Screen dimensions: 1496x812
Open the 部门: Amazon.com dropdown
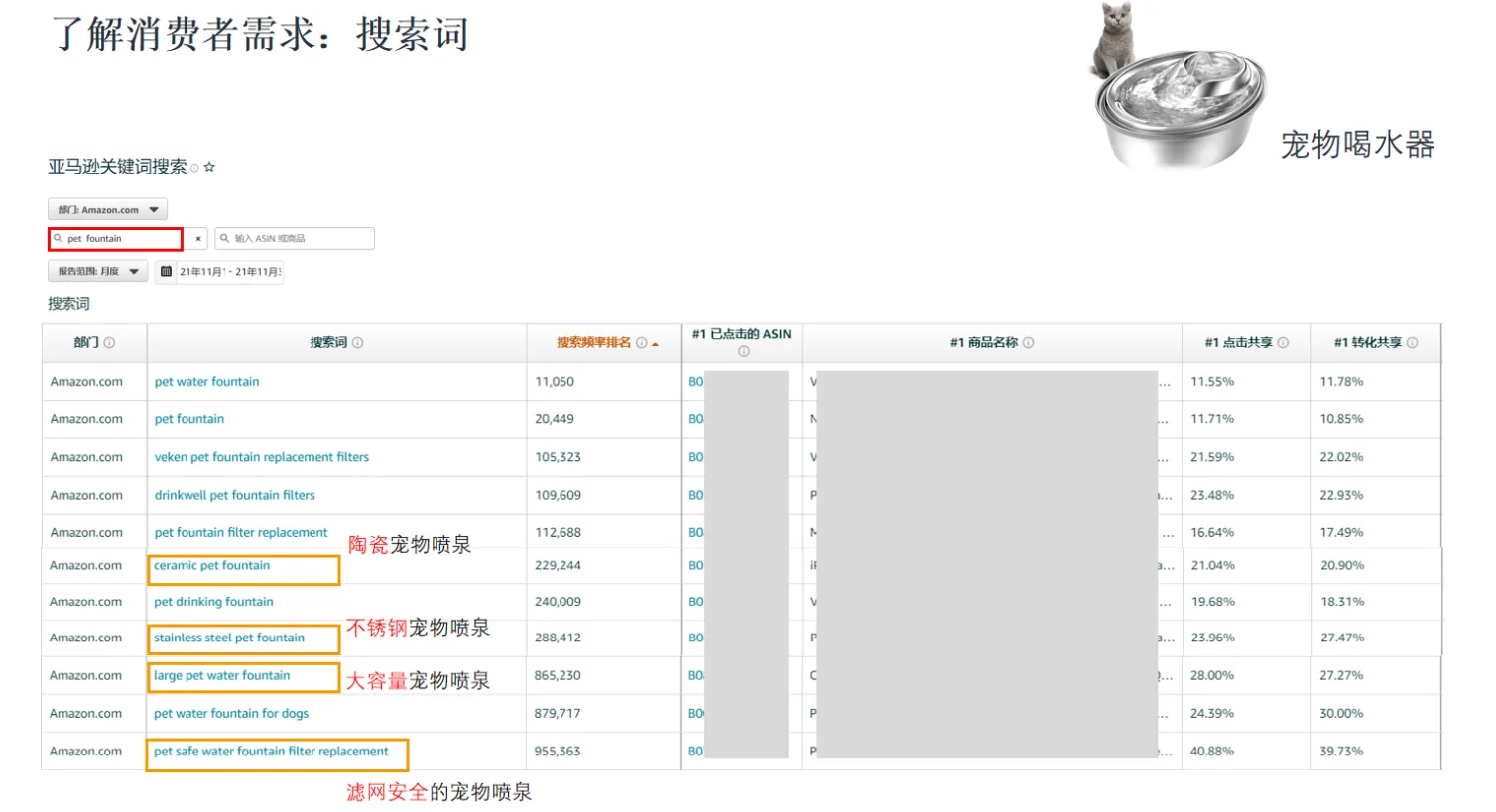(108, 209)
